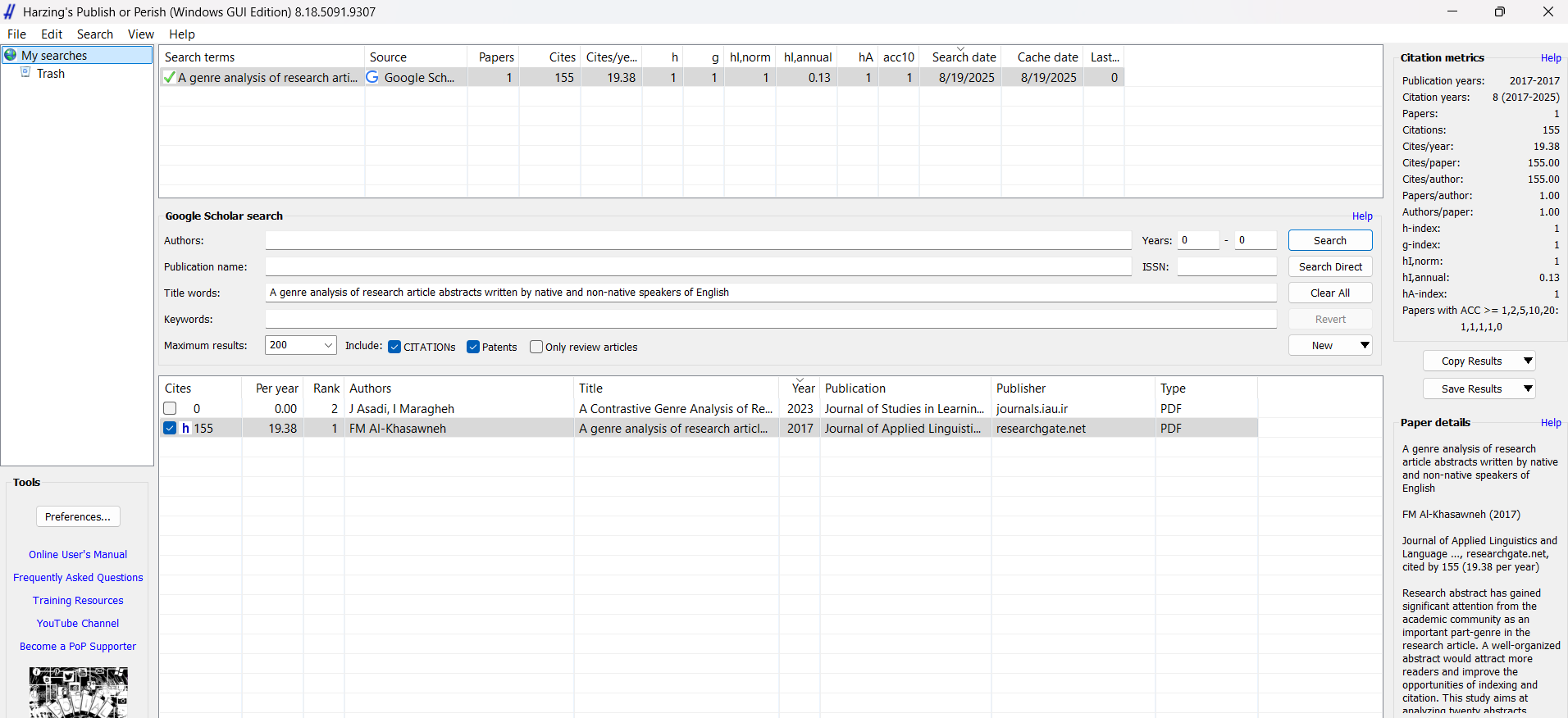Select the 'A genre analysis of research arti...' search row

(x=641, y=77)
